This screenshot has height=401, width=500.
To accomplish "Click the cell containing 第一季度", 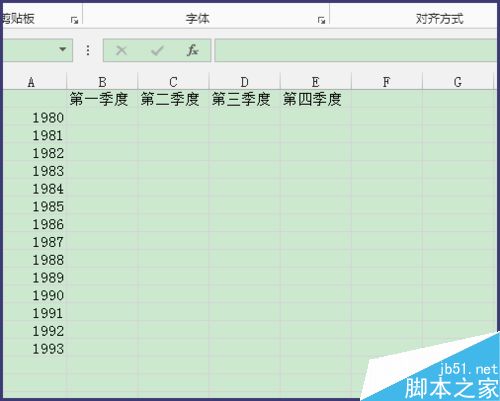I will click(x=102, y=99).
